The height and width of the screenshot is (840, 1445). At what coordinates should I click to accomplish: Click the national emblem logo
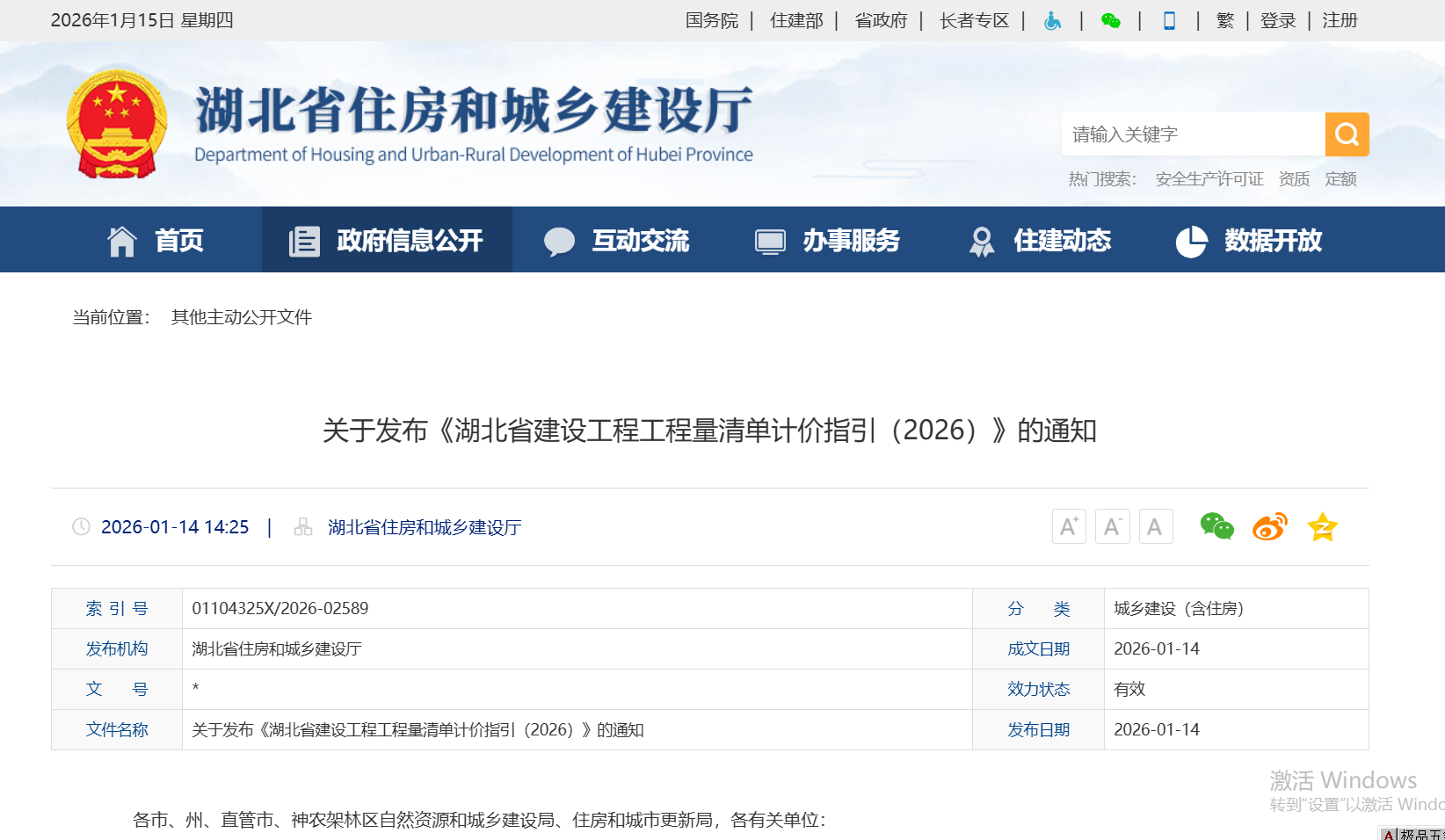[117, 124]
